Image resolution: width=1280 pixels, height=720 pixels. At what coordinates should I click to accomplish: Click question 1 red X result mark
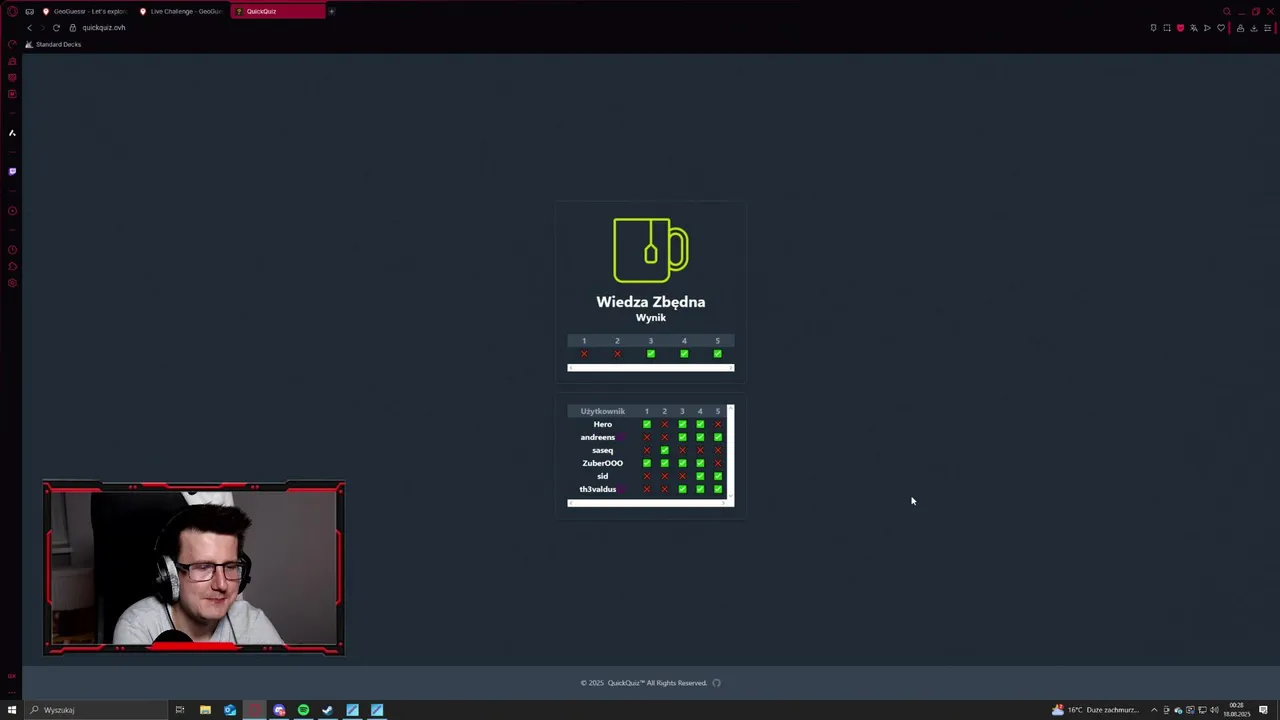coord(584,353)
